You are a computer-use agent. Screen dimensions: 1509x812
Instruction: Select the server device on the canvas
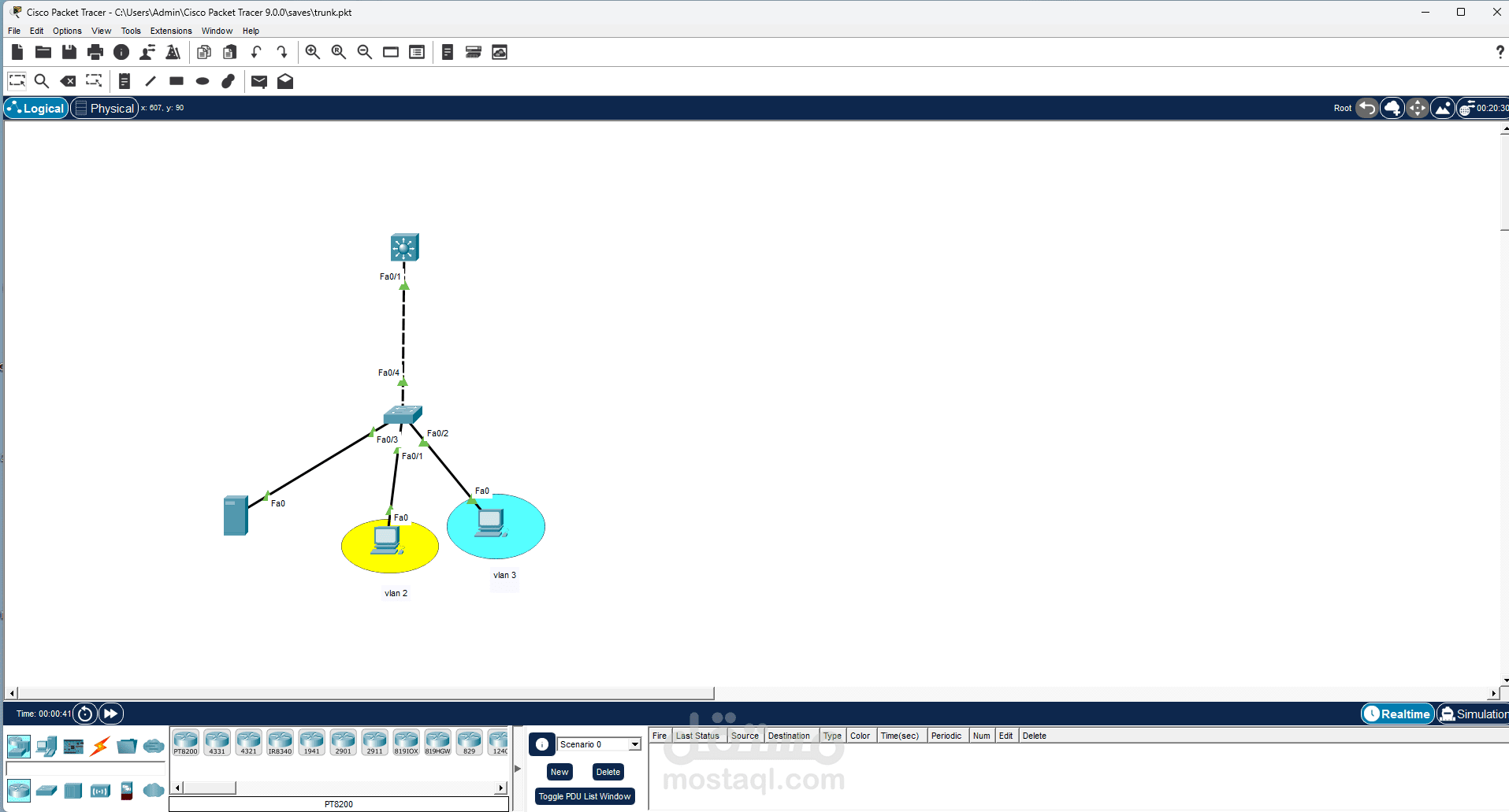click(x=236, y=516)
